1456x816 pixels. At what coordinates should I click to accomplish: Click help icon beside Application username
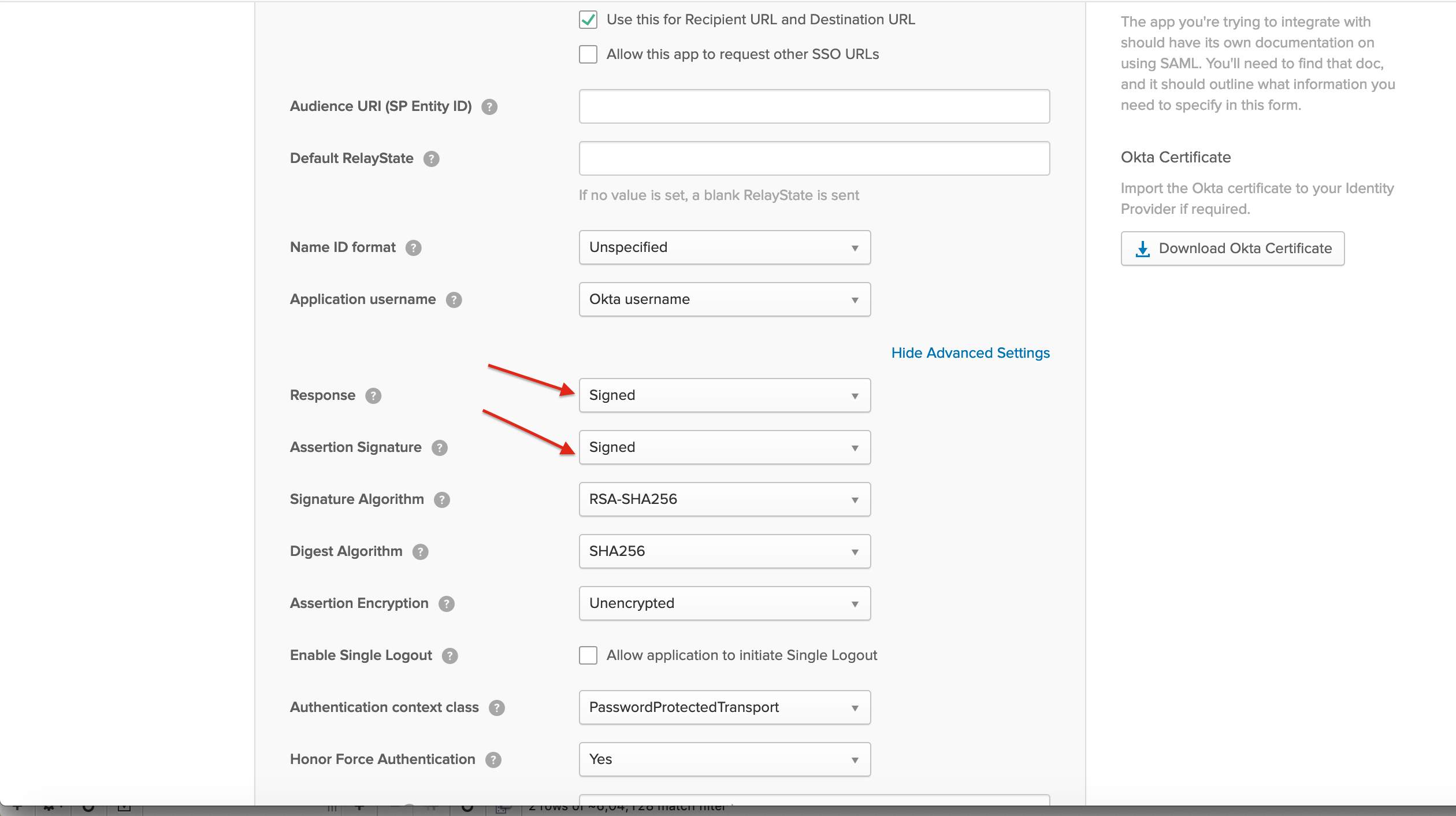point(454,300)
